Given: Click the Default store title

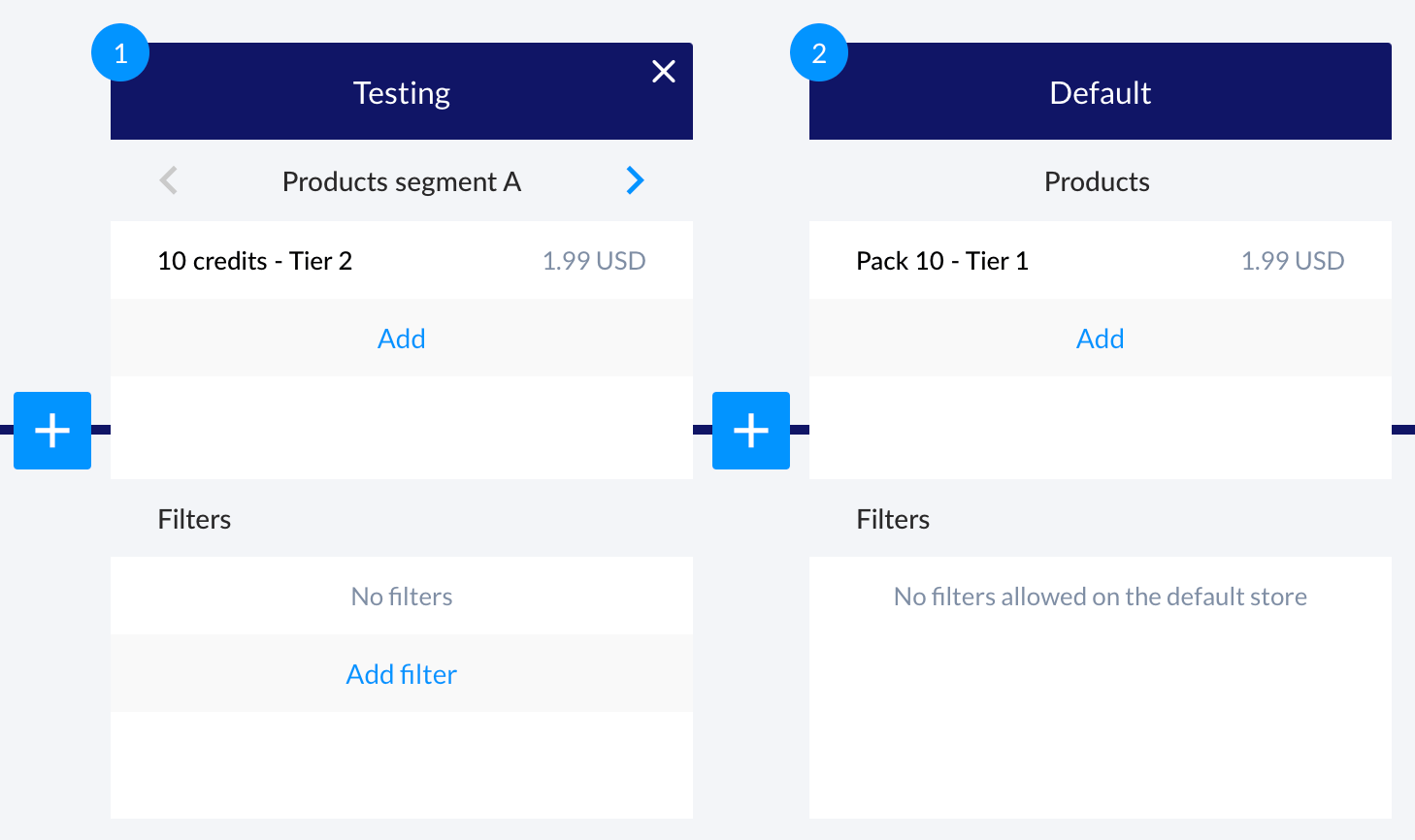Looking at the screenshot, I should [1100, 93].
